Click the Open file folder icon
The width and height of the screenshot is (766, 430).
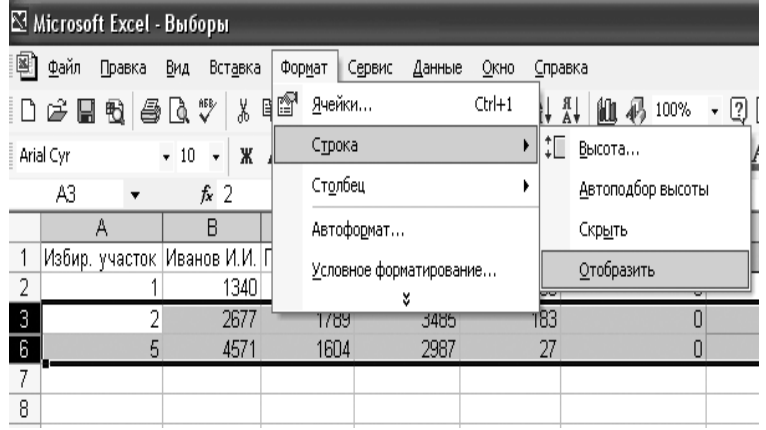tap(57, 110)
